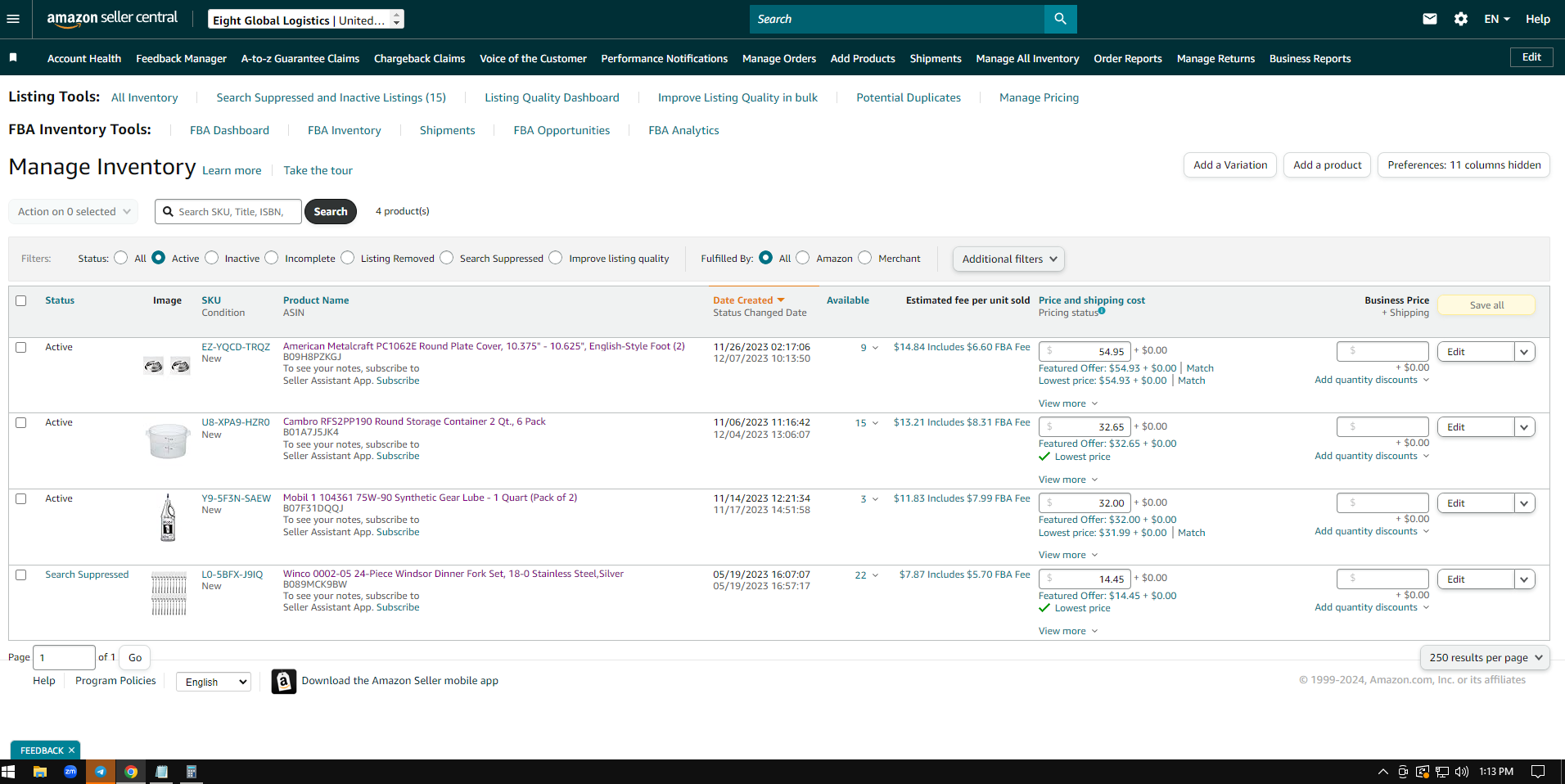Switch to Google Chrome in the taskbar
The height and width of the screenshot is (784, 1565).
click(x=131, y=772)
